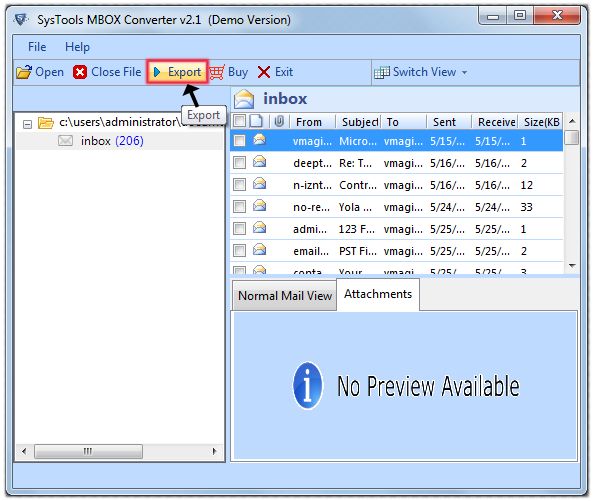Image resolution: width=594 pixels, height=501 pixels.
Task: Check the email... PST Fi... checkbox
Action: coord(239,251)
